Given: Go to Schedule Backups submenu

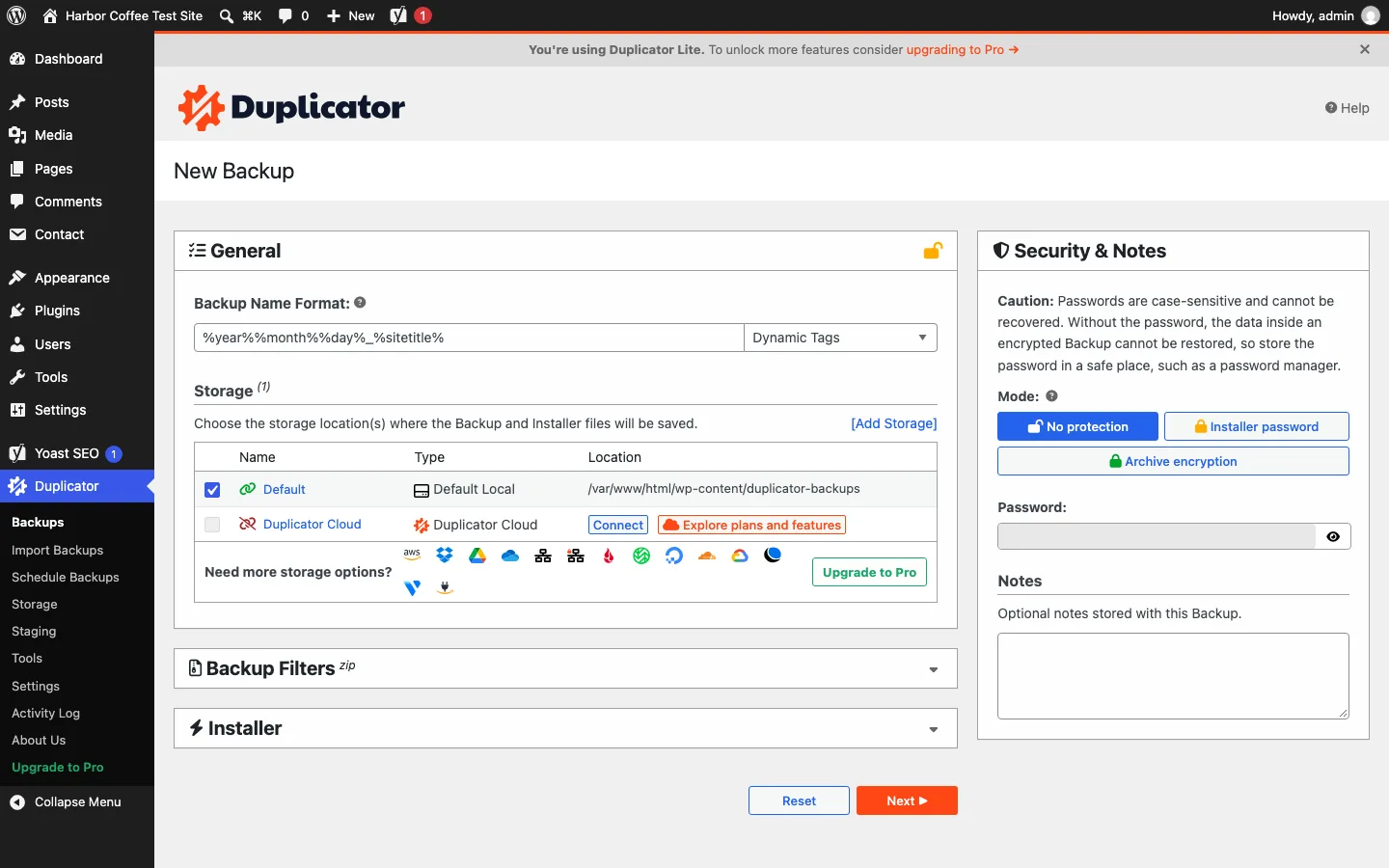Looking at the screenshot, I should coord(66,577).
